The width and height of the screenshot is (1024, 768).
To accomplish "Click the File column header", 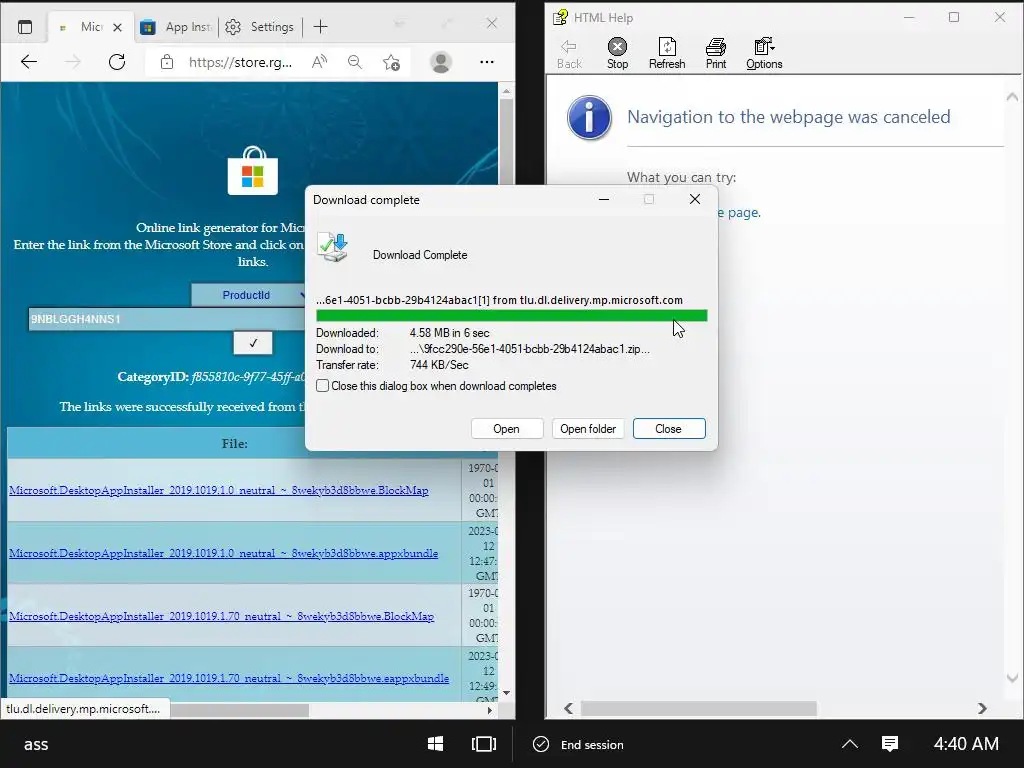I will pos(234,443).
